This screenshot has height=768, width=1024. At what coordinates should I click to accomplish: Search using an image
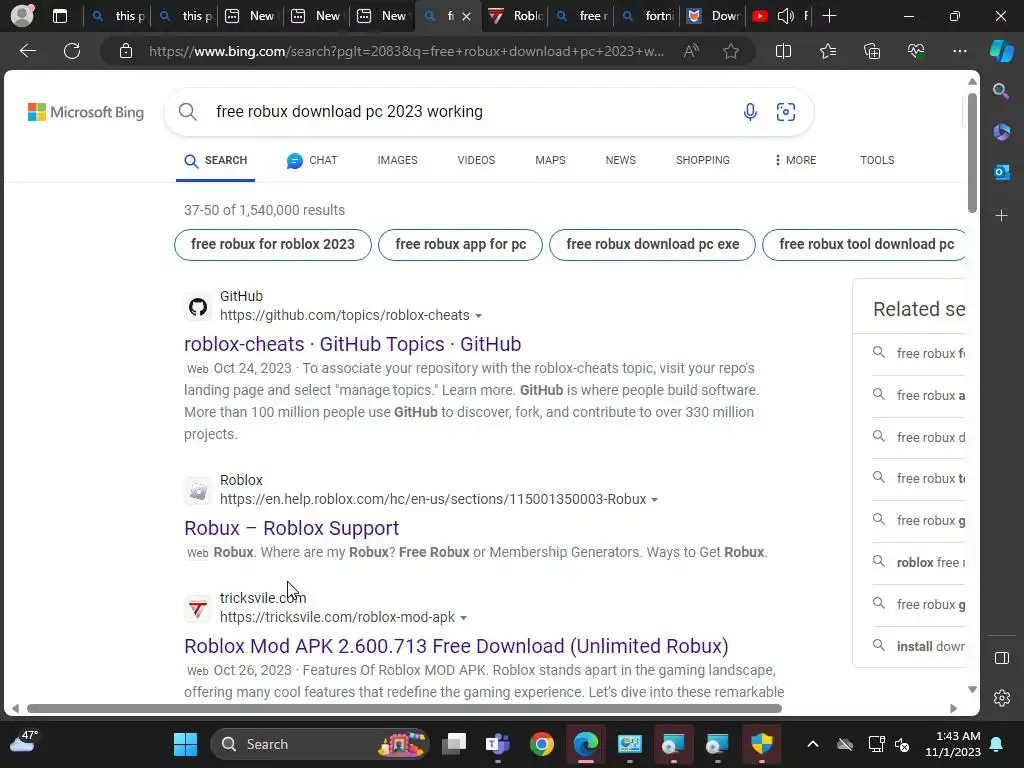click(x=786, y=112)
